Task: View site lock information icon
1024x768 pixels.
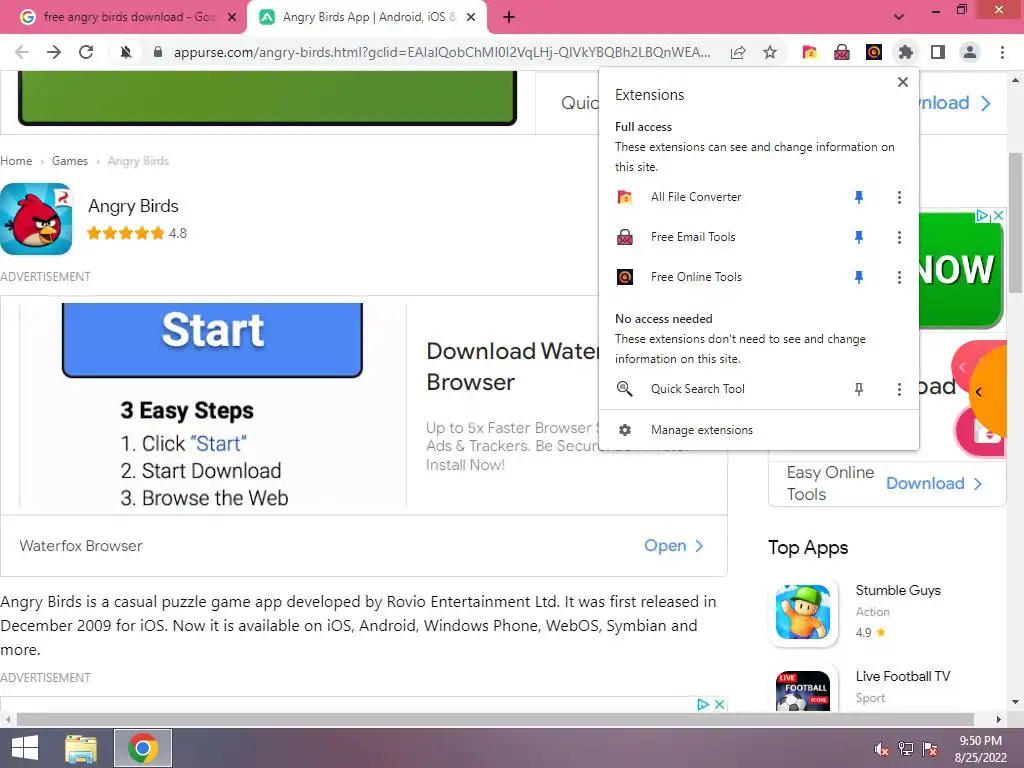Action: [x=157, y=52]
